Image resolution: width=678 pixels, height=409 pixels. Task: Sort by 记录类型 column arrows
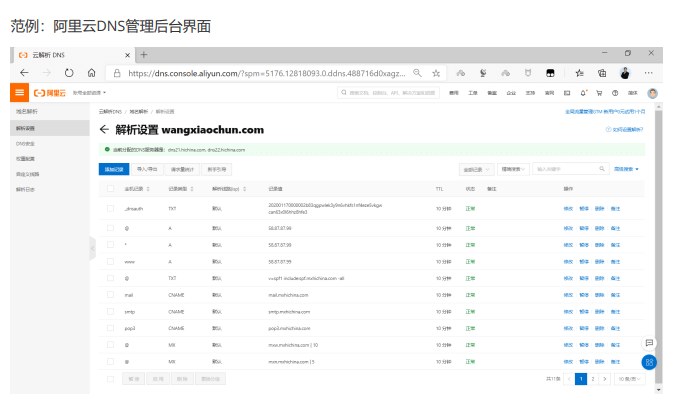[192, 189]
